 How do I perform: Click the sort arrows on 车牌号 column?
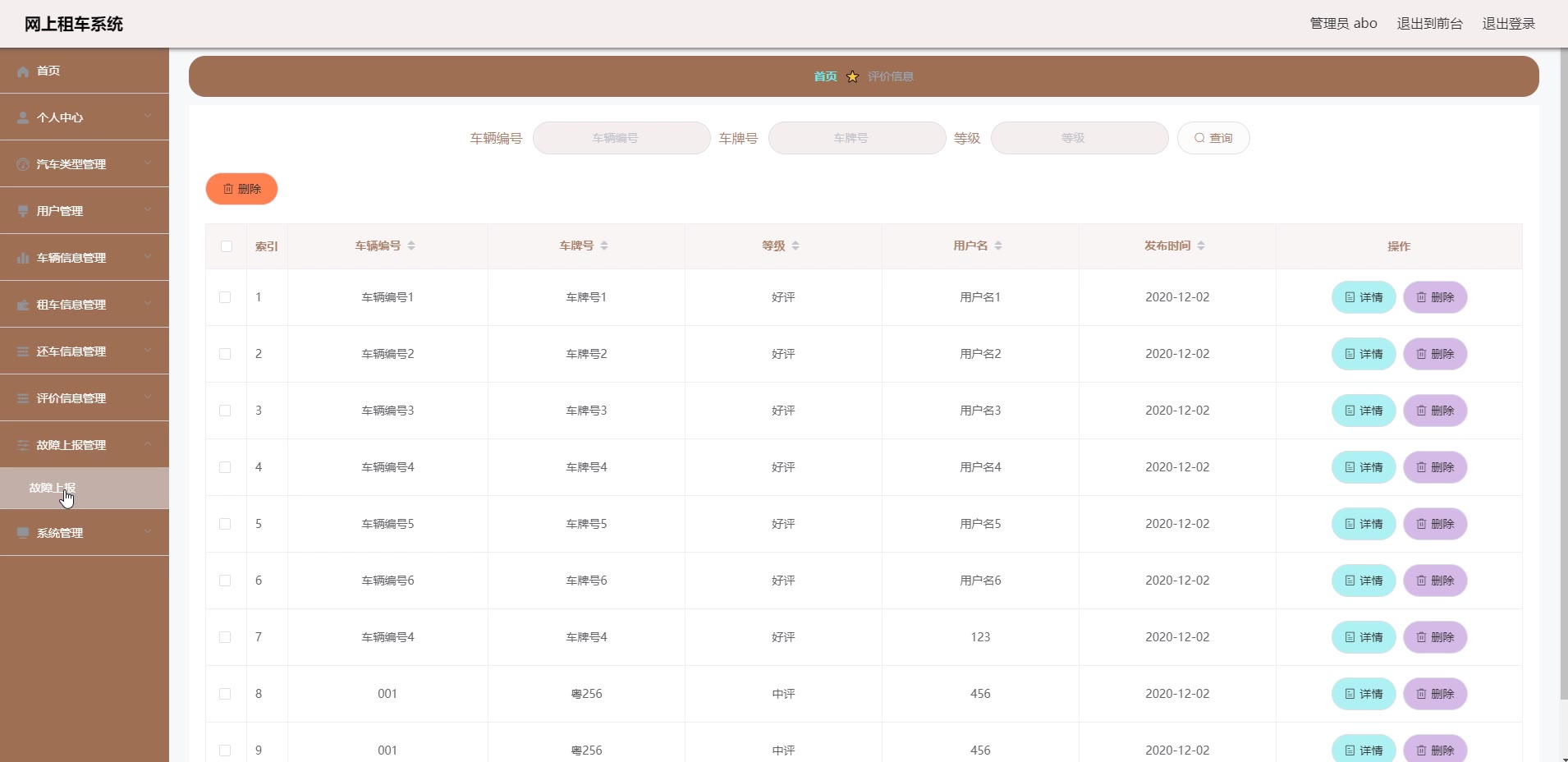point(604,246)
